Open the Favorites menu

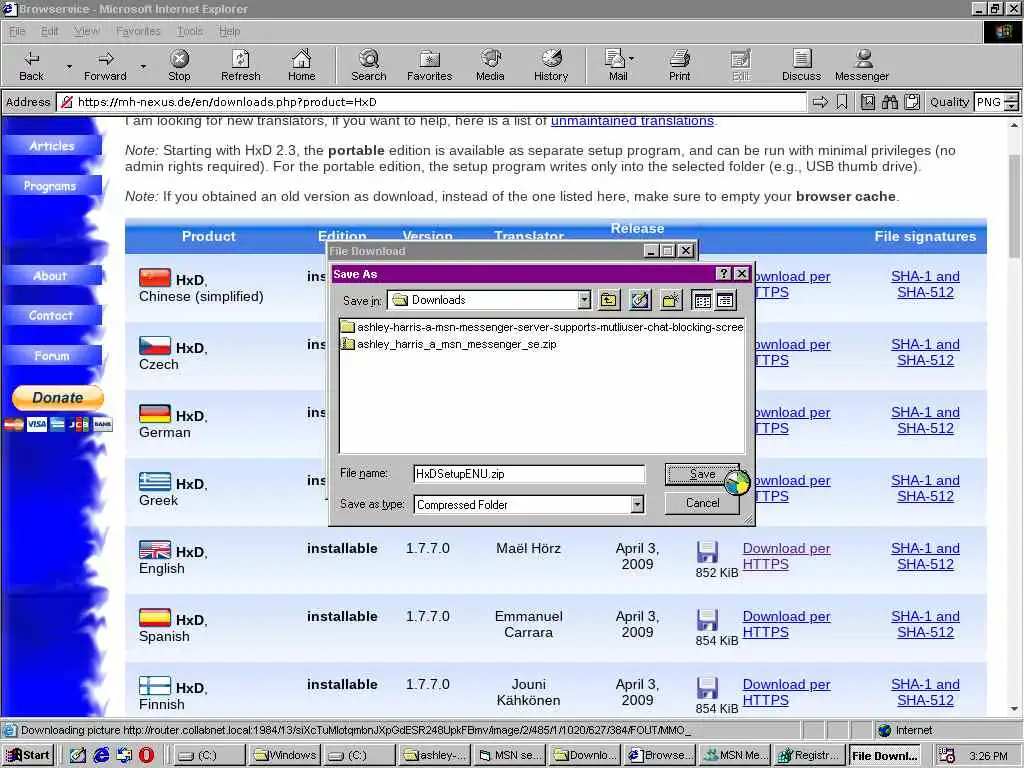(x=138, y=31)
